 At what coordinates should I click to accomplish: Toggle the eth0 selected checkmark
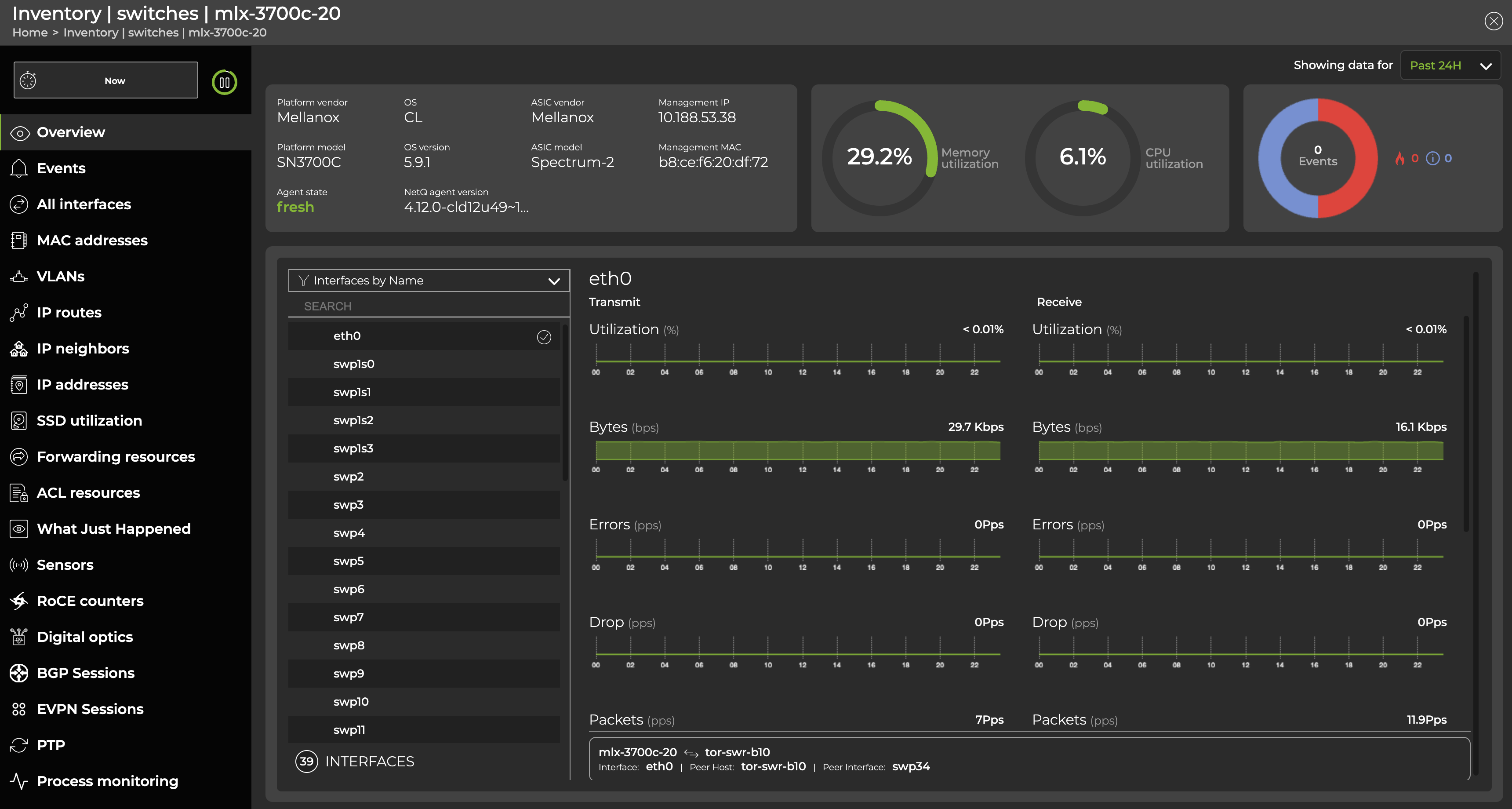[544, 336]
